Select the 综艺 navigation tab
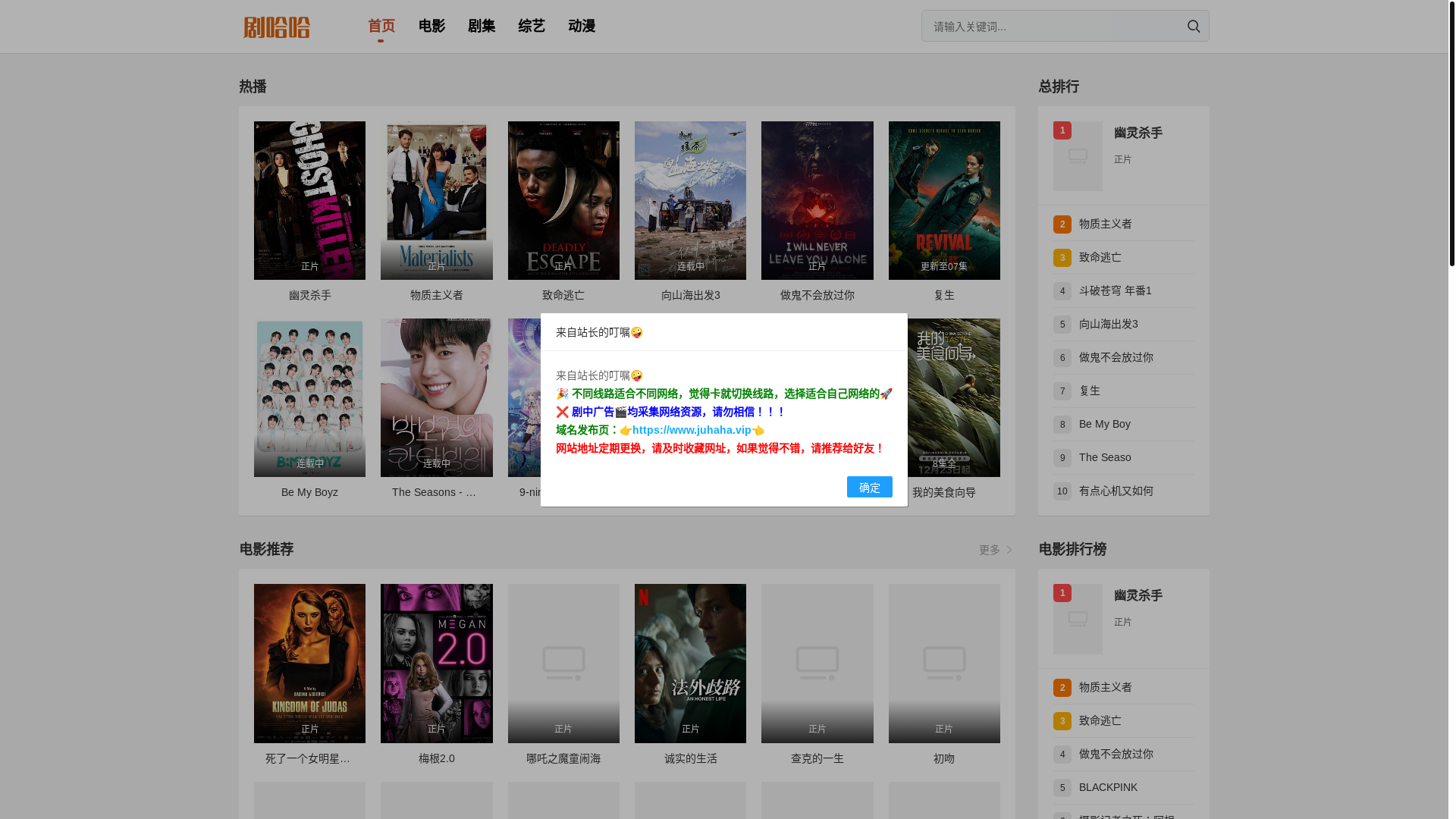The image size is (1456, 819). (532, 27)
